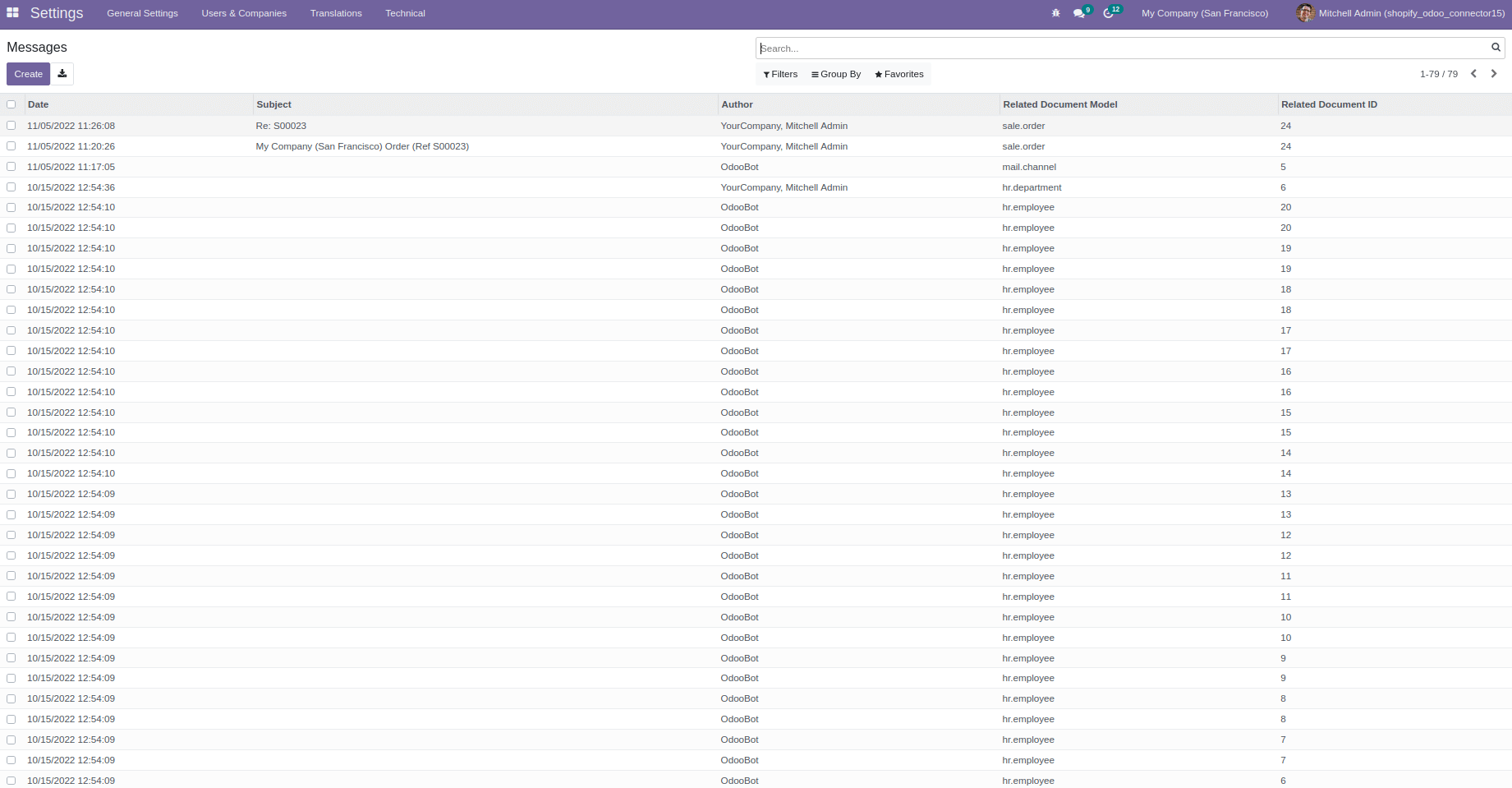Click document ID 5 in mail.channel row
Image resolution: width=1512 pixels, height=788 pixels.
[x=1283, y=167]
